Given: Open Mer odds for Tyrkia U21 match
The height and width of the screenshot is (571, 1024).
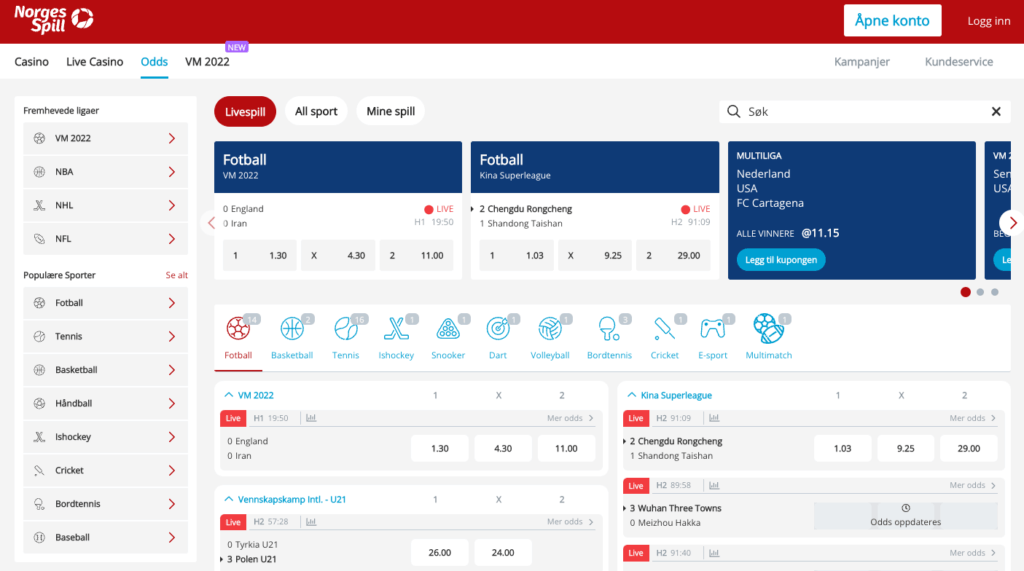Looking at the screenshot, I should pos(570,522).
